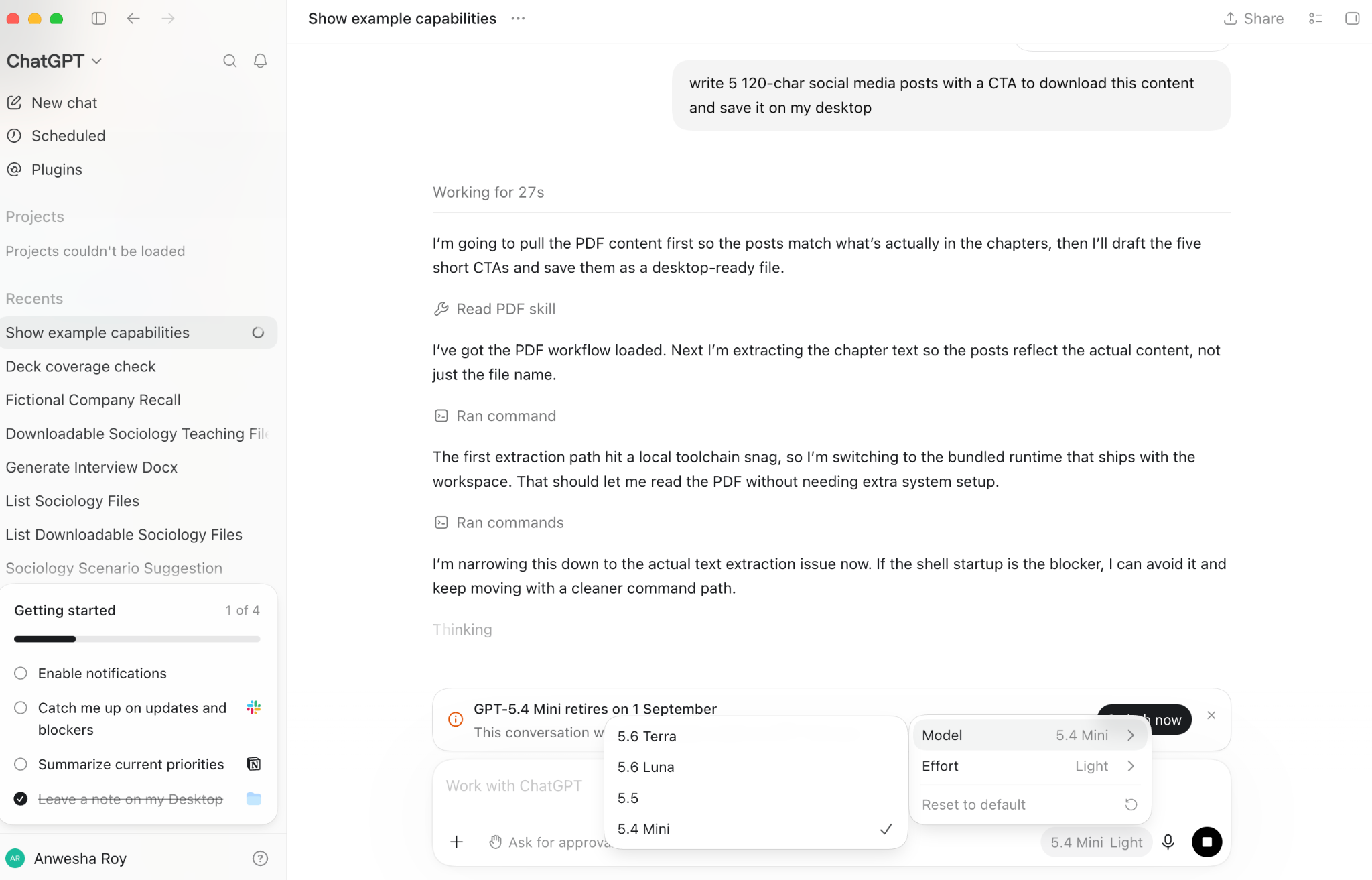The height and width of the screenshot is (880, 1372).
Task: Click the user message bubble
Action: coord(951,95)
